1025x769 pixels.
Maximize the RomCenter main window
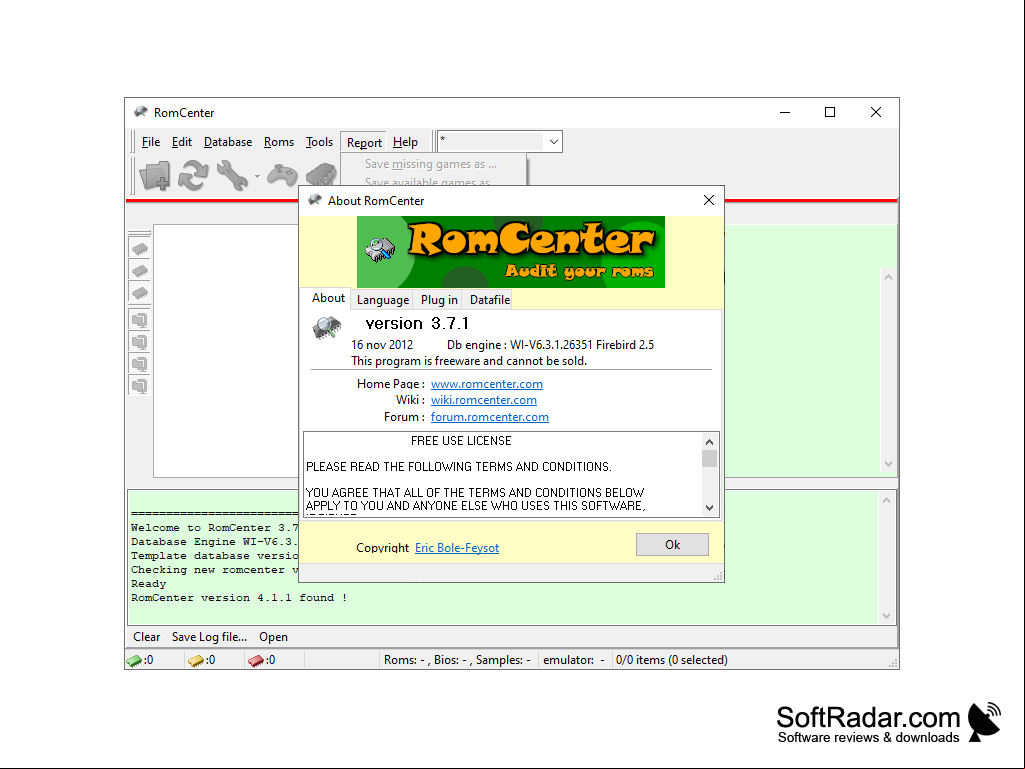pyautogui.click(x=830, y=112)
